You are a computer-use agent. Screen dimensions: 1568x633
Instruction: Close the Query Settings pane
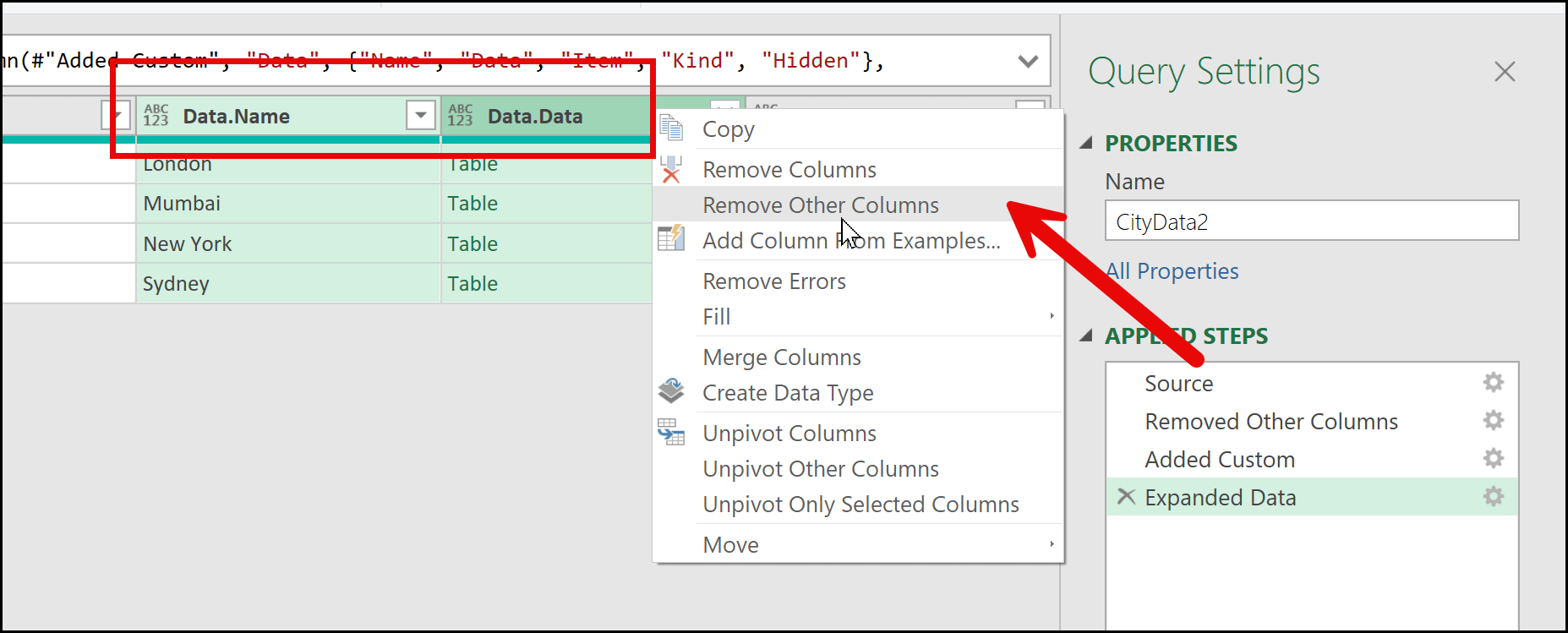pyautogui.click(x=1505, y=72)
